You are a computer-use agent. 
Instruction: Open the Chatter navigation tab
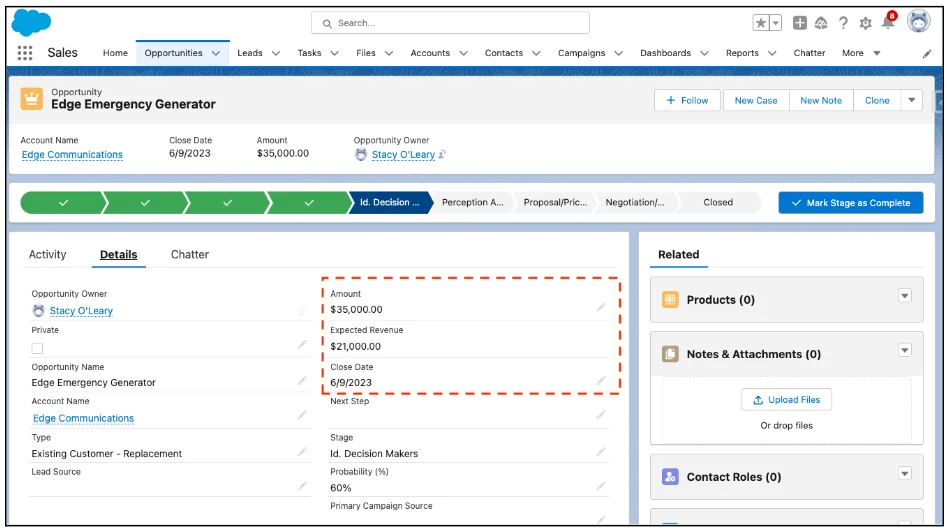click(809, 53)
